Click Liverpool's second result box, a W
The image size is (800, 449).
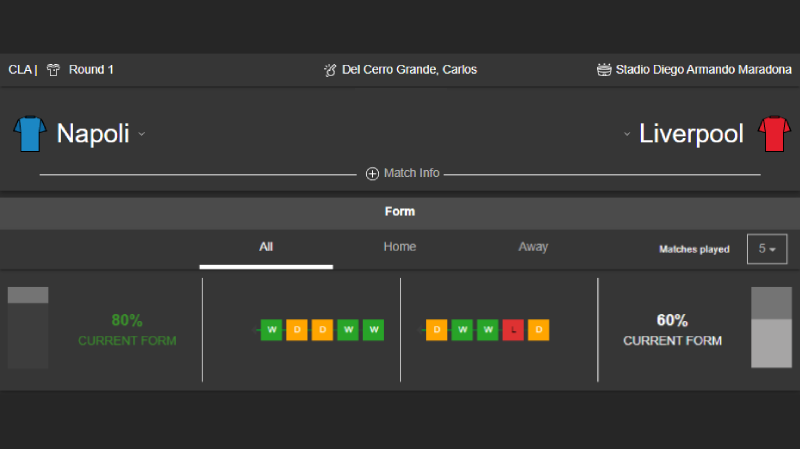(x=462, y=330)
